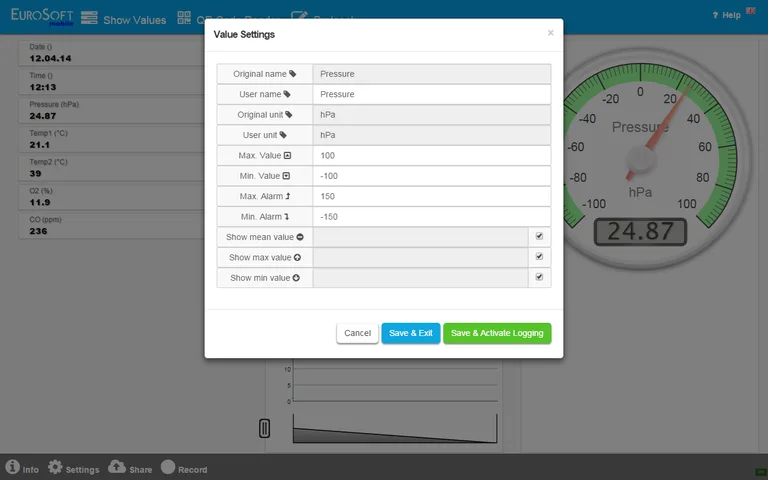
Task: Click Save & Exit button
Action: [x=410, y=333]
